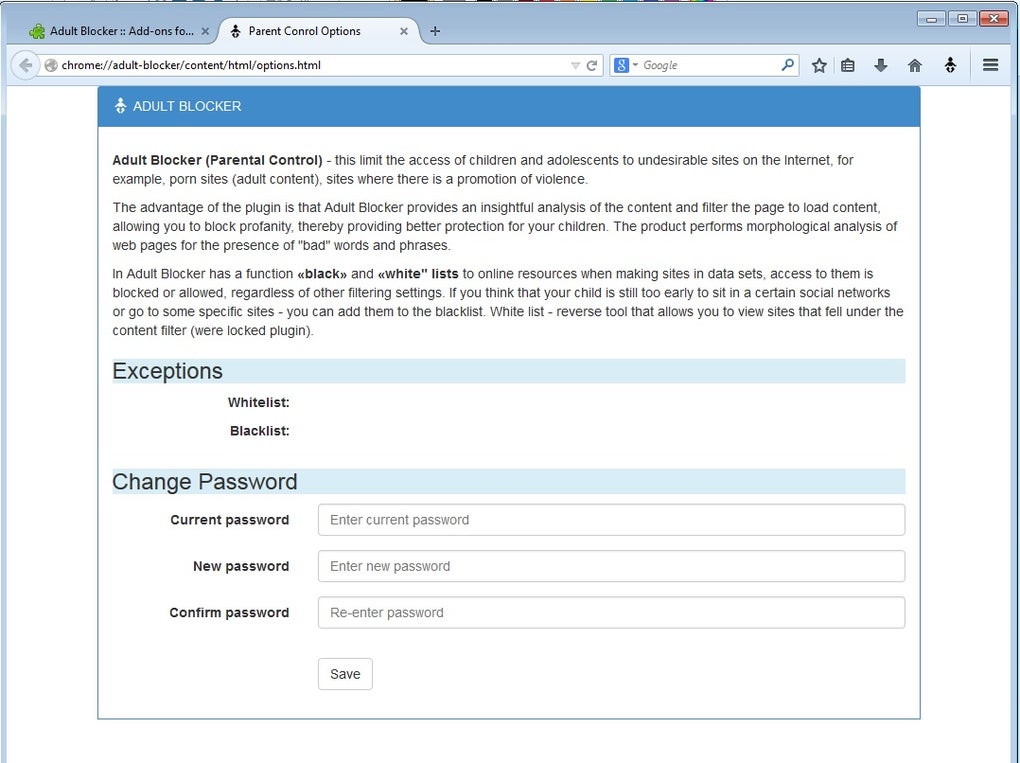Open the Firefox hamburger menu
1020x763 pixels.
click(x=991, y=65)
